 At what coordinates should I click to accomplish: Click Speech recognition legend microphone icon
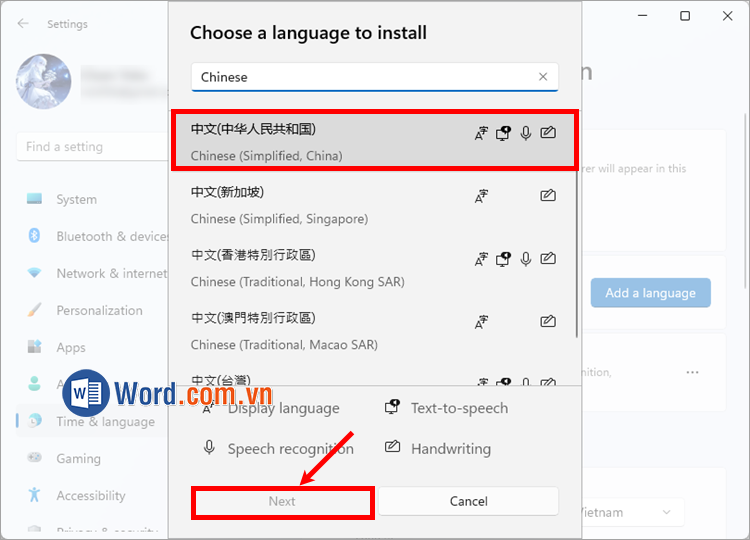click(209, 448)
